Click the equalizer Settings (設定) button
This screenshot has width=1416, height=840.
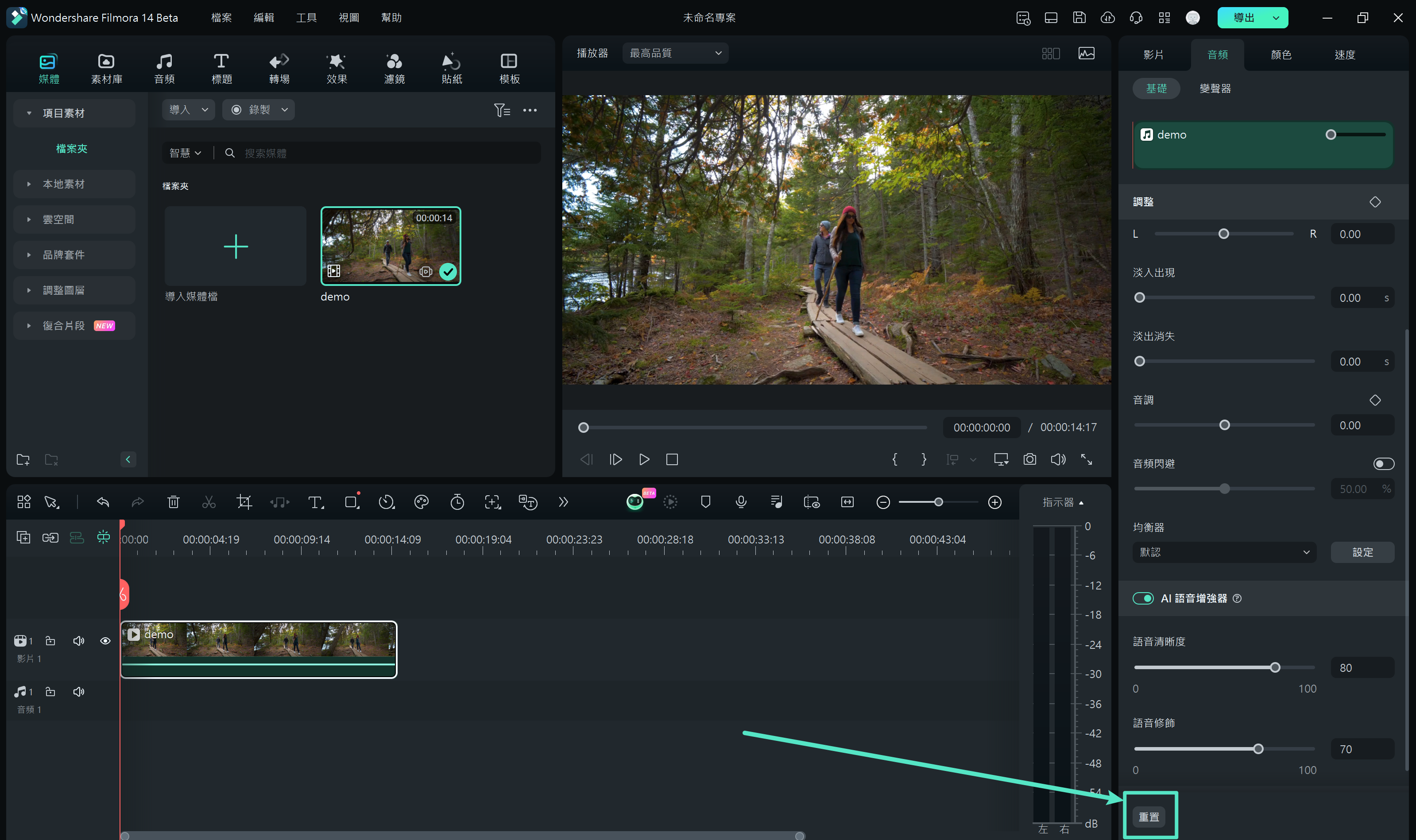click(x=1362, y=552)
